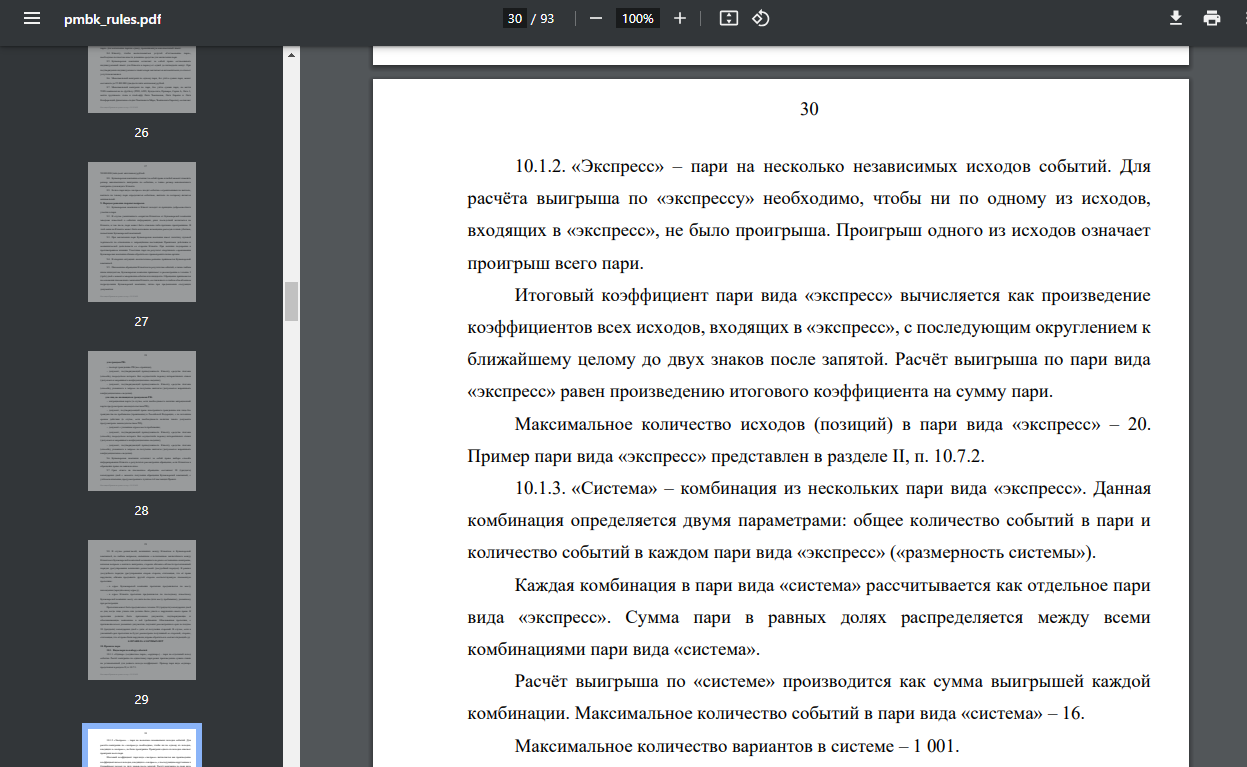Open page 29 thumbnail

[141, 611]
